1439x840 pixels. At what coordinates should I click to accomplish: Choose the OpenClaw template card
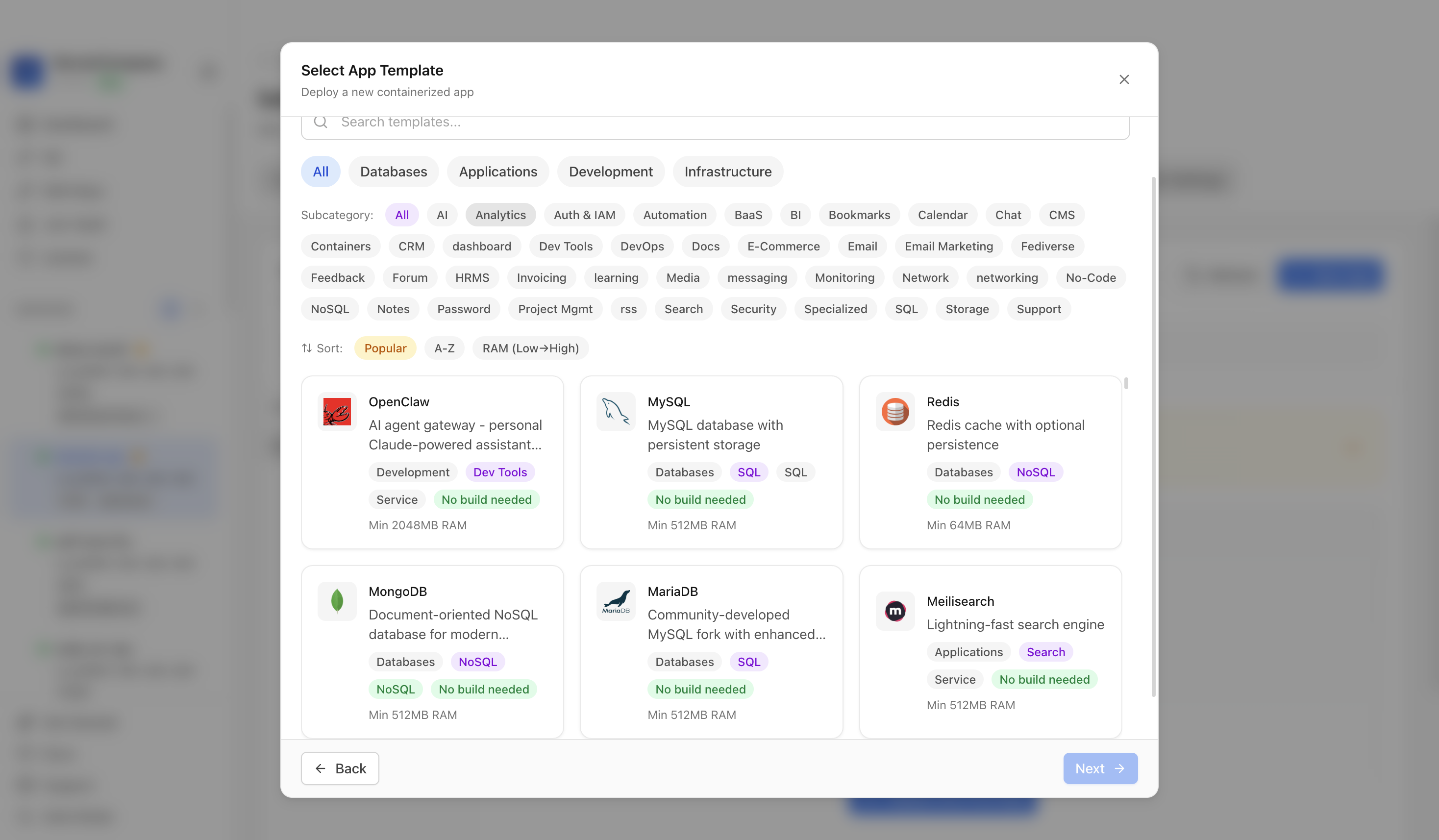tap(432, 462)
